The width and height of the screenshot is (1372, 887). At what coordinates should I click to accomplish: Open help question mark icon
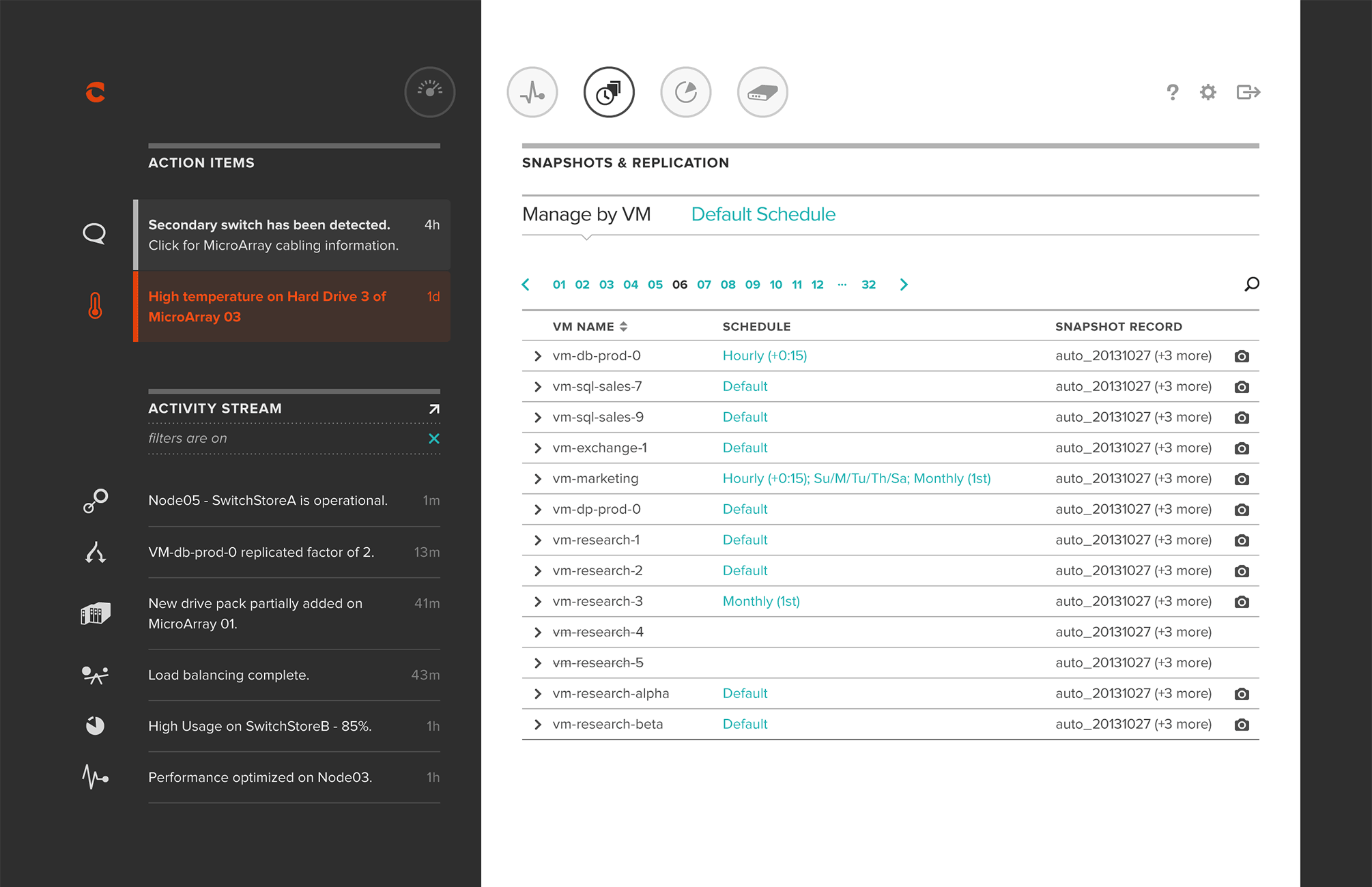(x=1172, y=92)
